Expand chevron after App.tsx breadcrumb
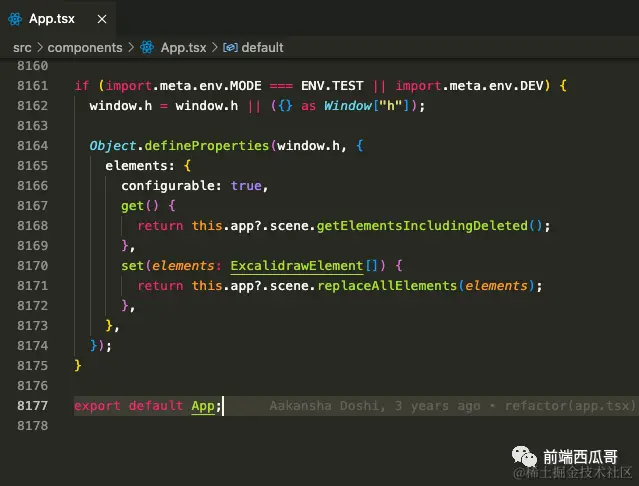The height and width of the screenshot is (486, 639). 215,47
